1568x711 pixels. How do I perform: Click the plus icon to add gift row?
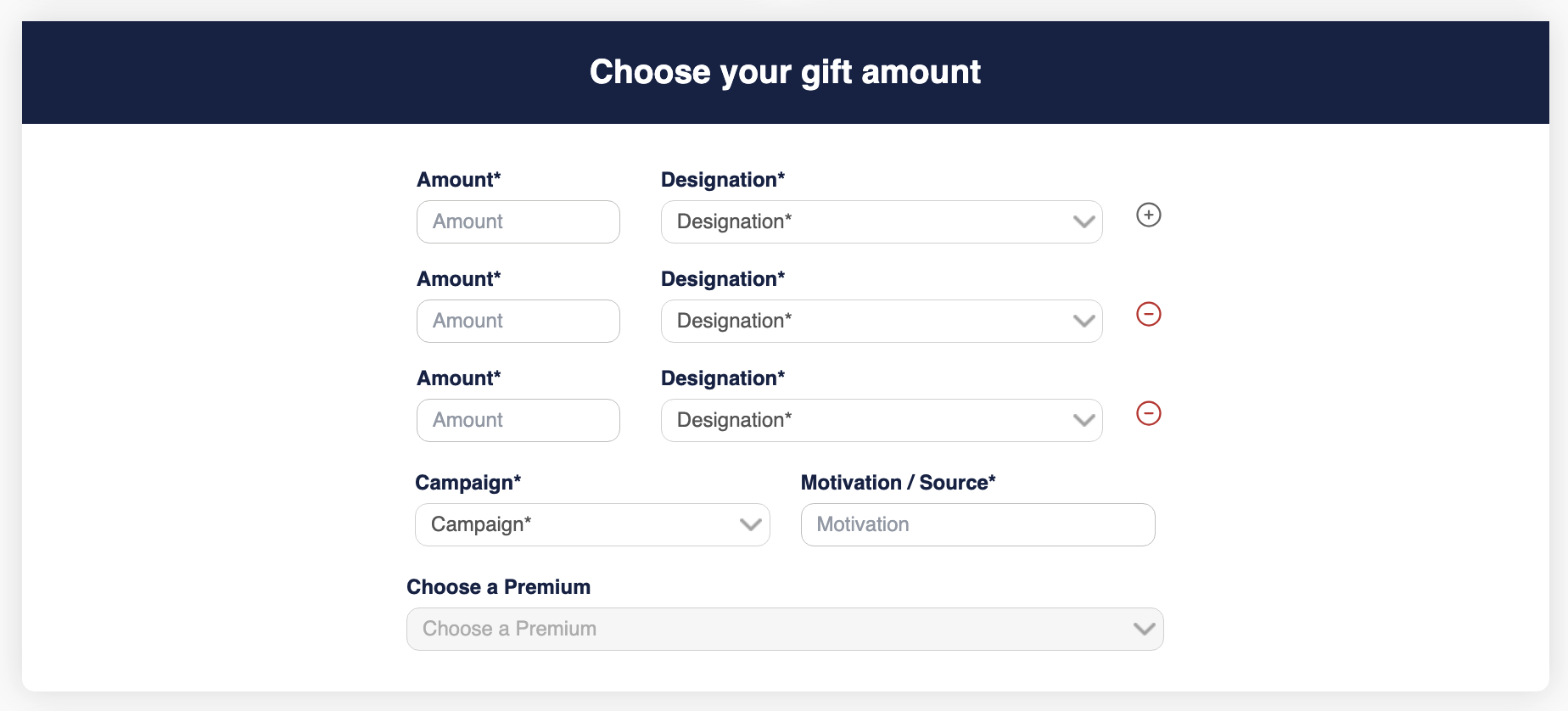(x=1148, y=215)
